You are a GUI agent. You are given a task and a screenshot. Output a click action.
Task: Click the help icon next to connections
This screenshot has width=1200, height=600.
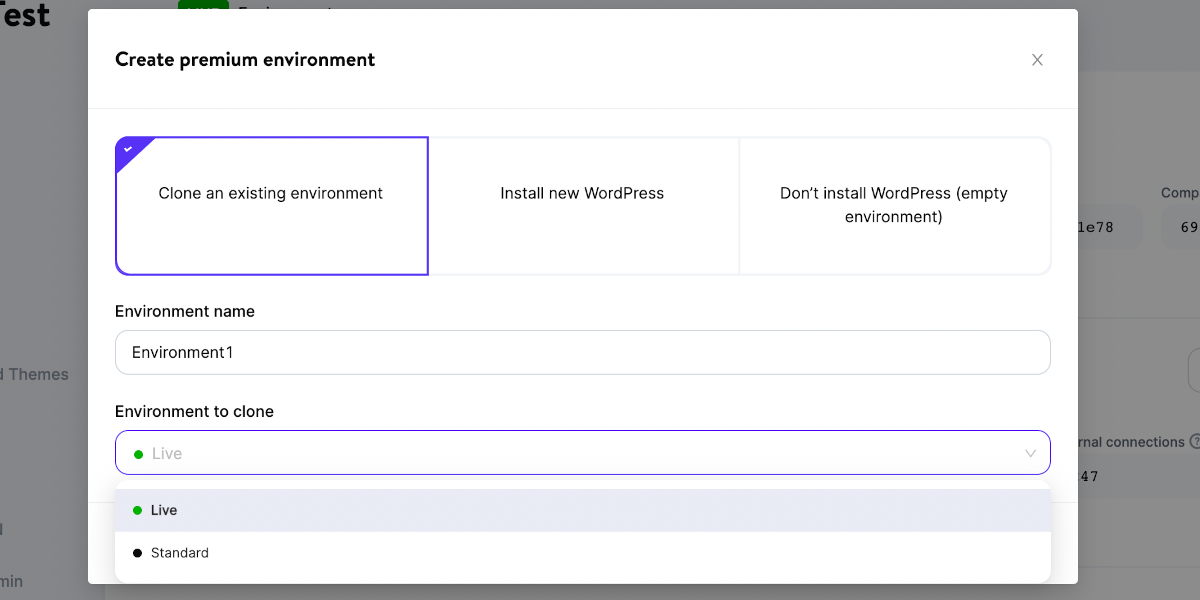tap(1194, 442)
